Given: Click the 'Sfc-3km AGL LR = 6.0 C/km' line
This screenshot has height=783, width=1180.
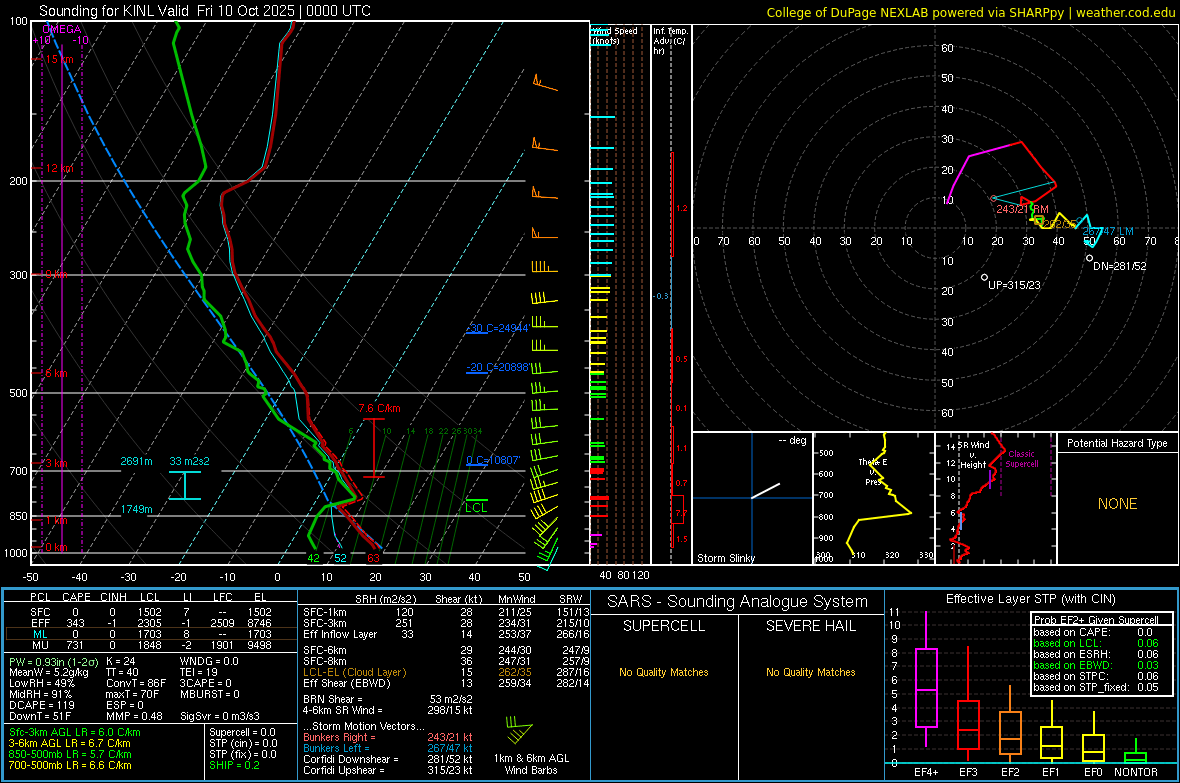Looking at the screenshot, I should [x=75, y=732].
